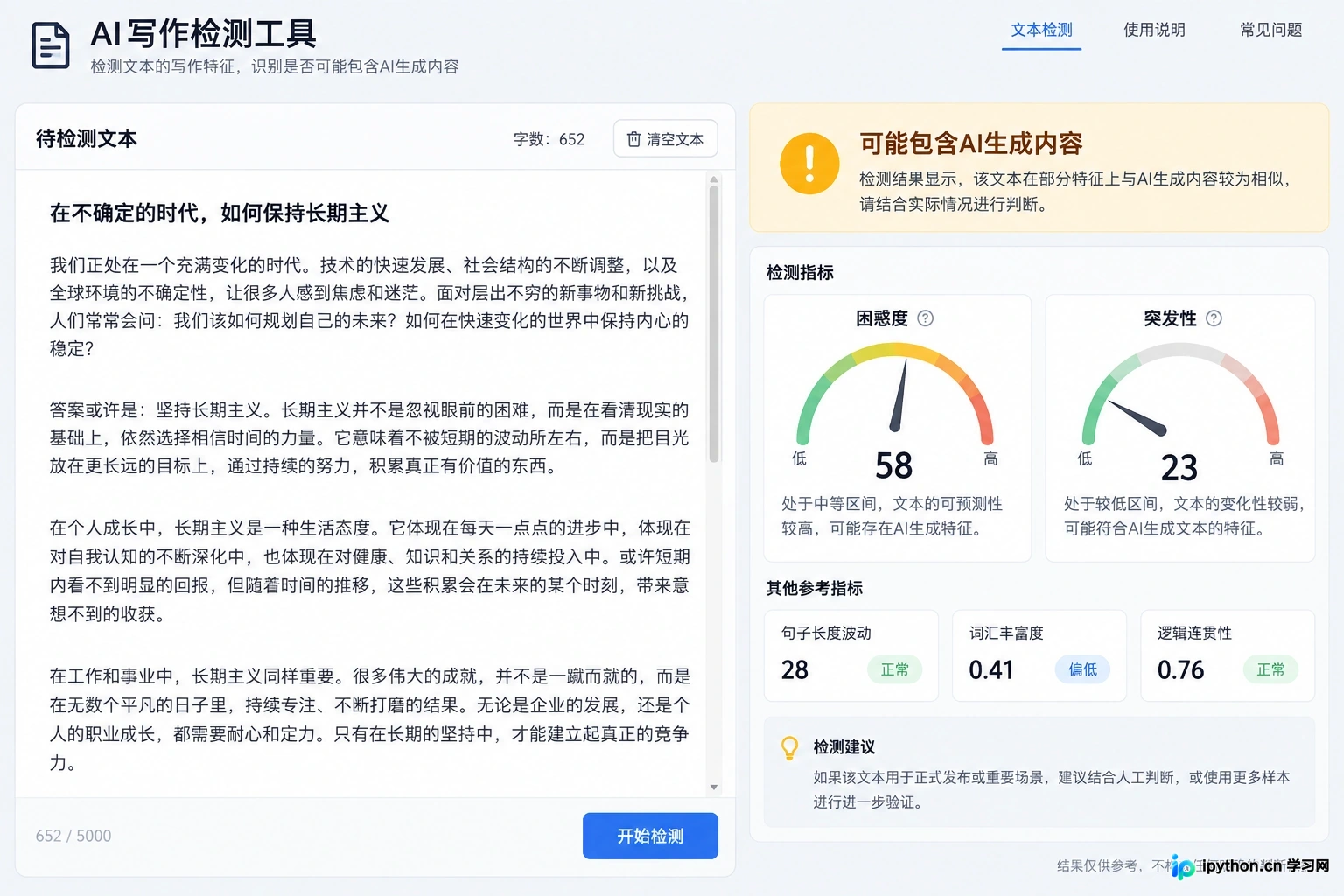Screen dimensions: 1344x896
Task: Click the paragraph starting 在个人成长中
Action: tap(369, 570)
